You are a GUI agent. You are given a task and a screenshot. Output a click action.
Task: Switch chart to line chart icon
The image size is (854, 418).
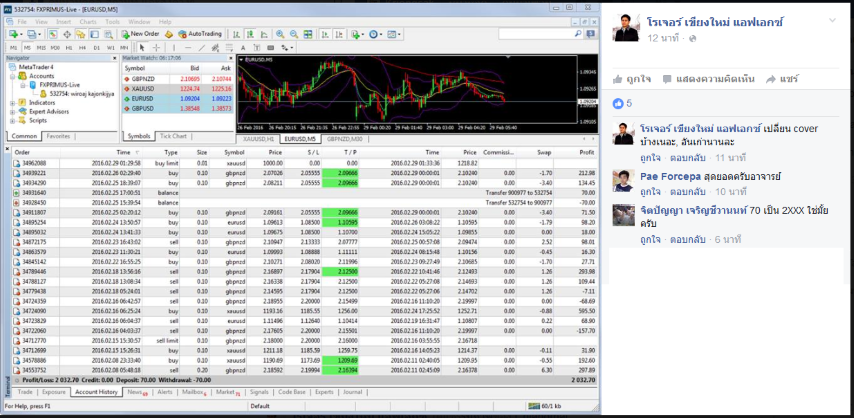click(264, 34)
